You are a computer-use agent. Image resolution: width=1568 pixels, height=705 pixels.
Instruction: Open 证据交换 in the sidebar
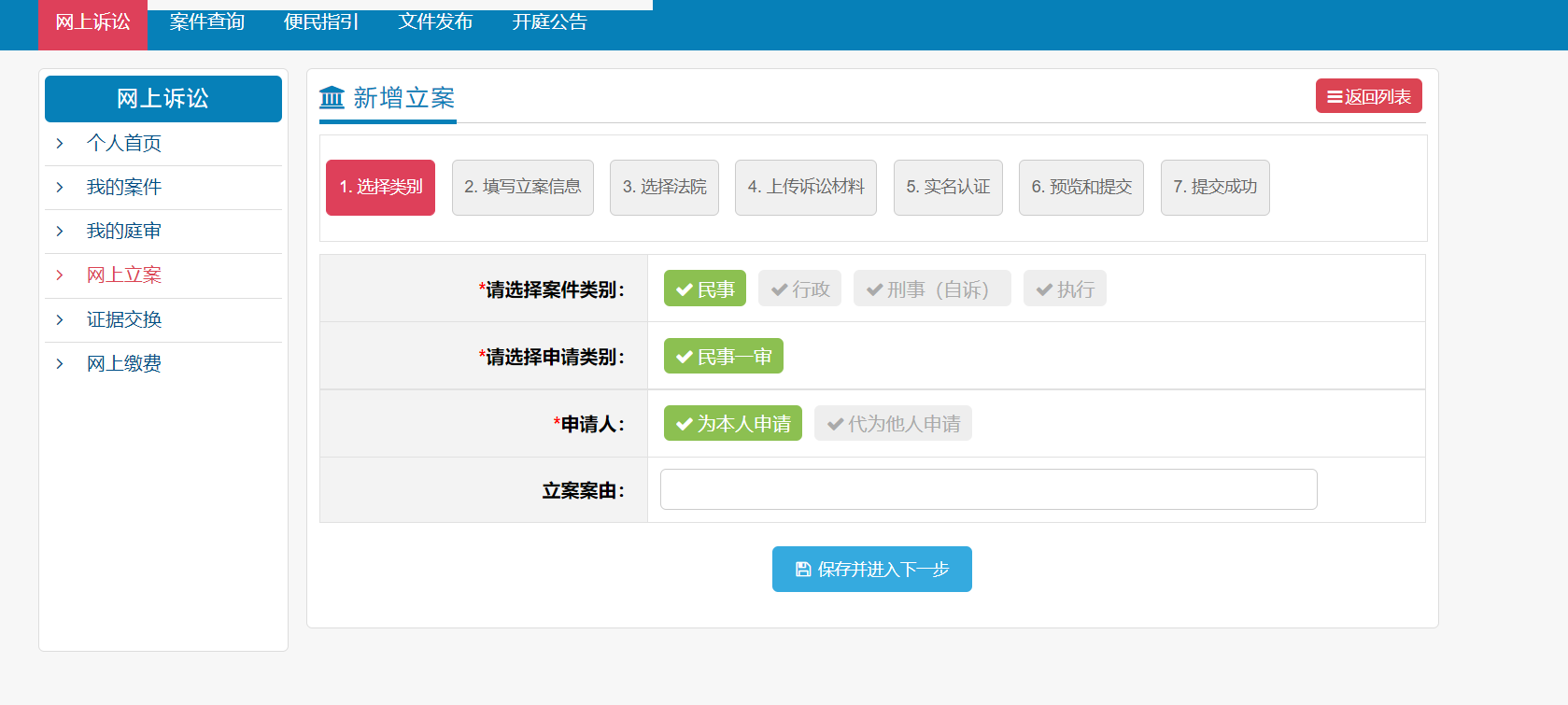coord(124,319)
